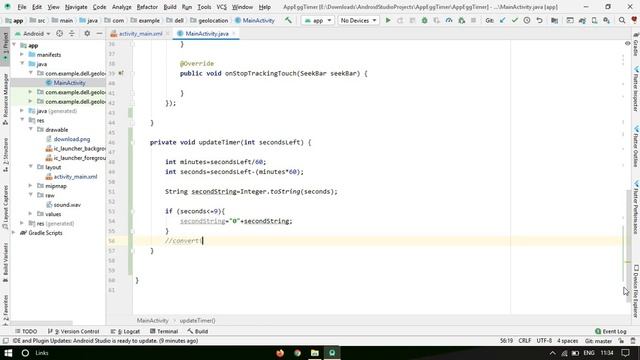Open the Profiler gauge icon in toolbar
The height and width of the screenshot is (360, 640).
click(x=449, y=20)
